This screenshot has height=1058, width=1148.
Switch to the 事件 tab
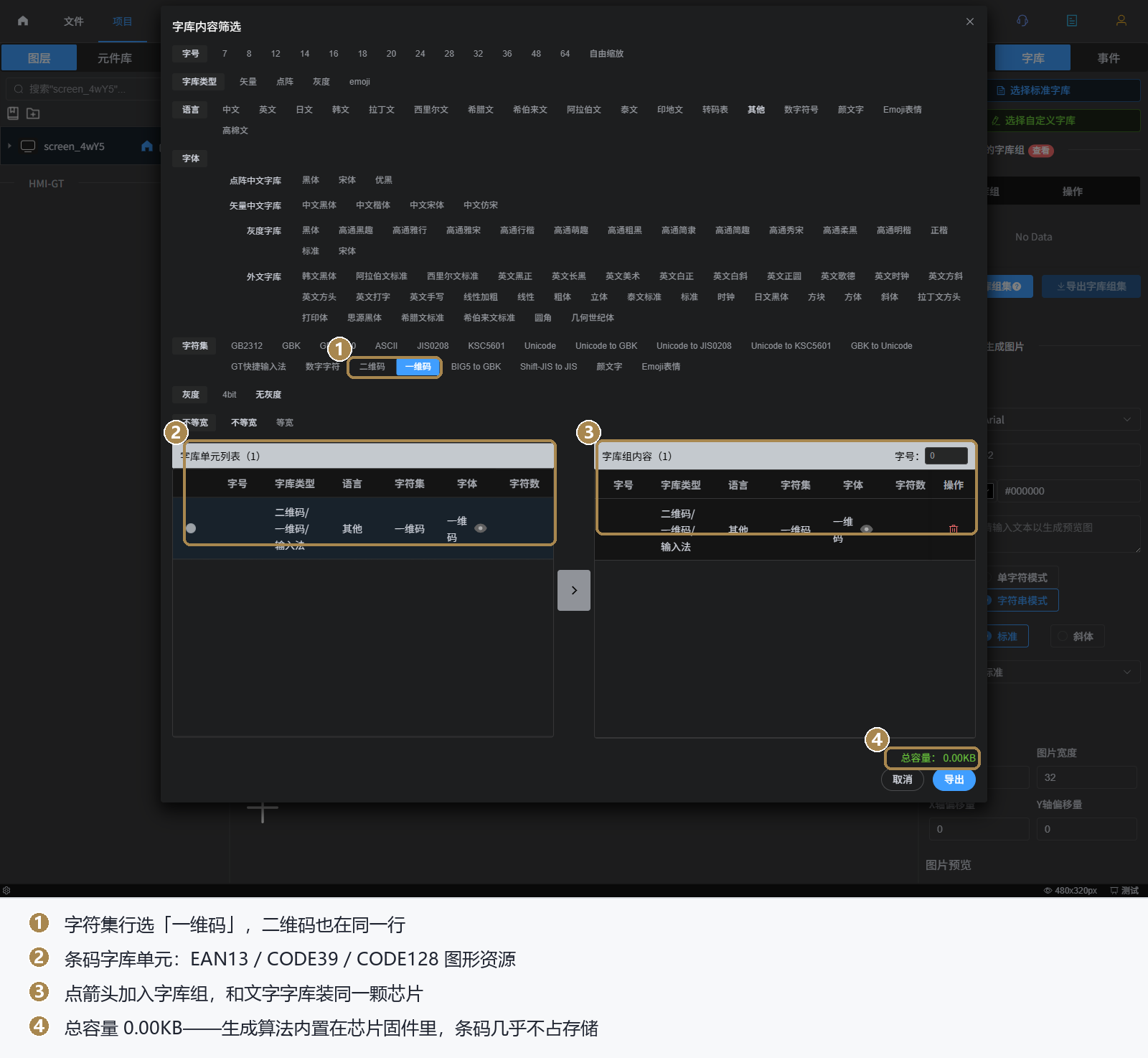tap(1109, 58)
